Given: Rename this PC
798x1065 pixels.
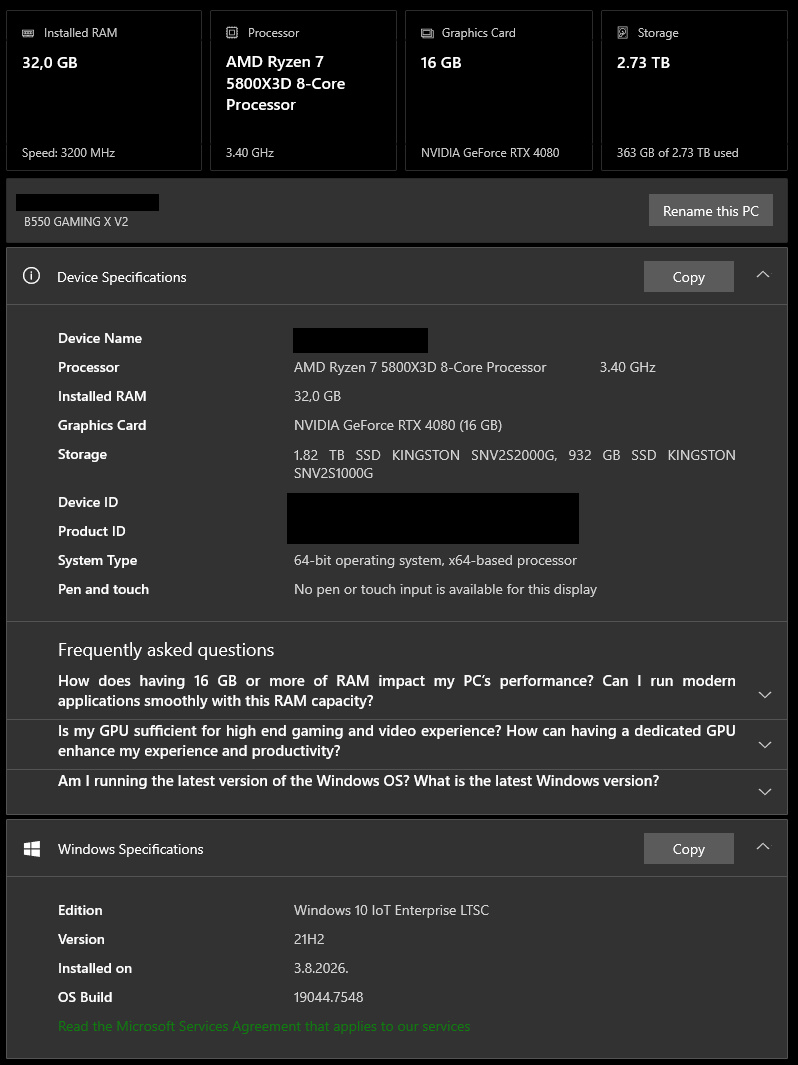Looking at the screenshot, I should click(x=710, y=211).
